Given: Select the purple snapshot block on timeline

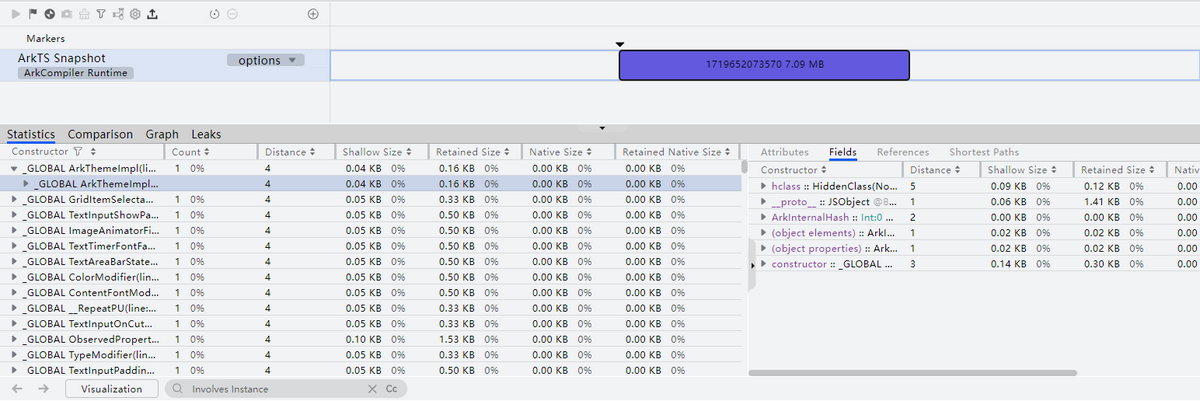Looking at the screenshot, I should 764,65.
